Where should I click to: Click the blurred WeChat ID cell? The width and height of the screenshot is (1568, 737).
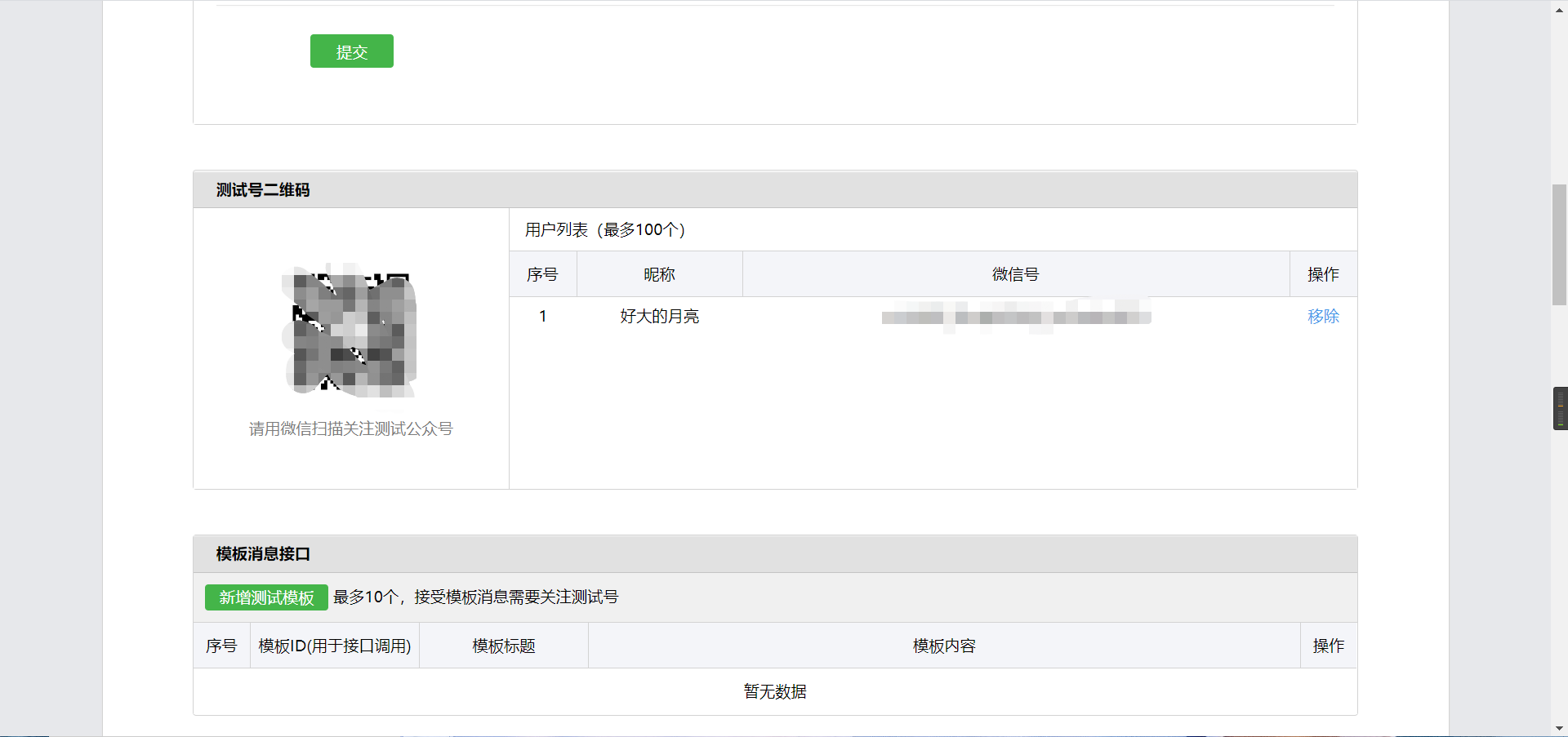[1016, 317]
